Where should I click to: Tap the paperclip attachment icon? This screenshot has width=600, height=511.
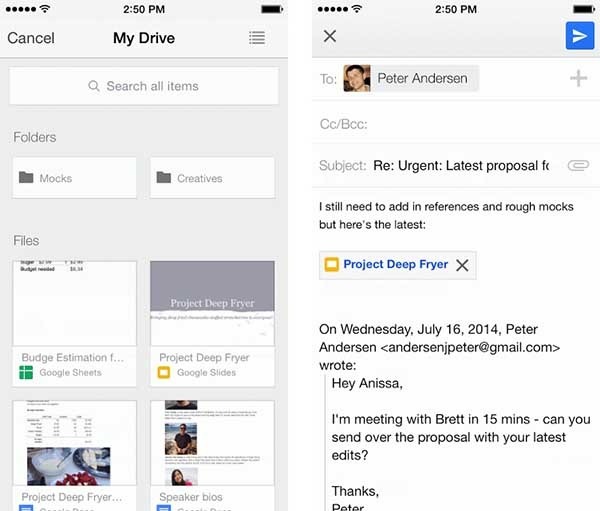click(577, 165)
